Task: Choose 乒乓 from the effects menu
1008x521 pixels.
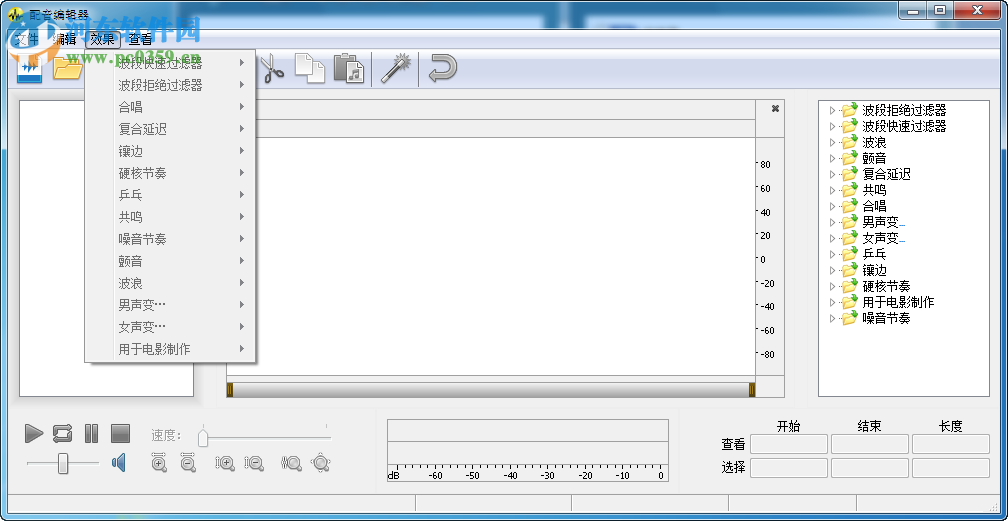Action: 170,195
